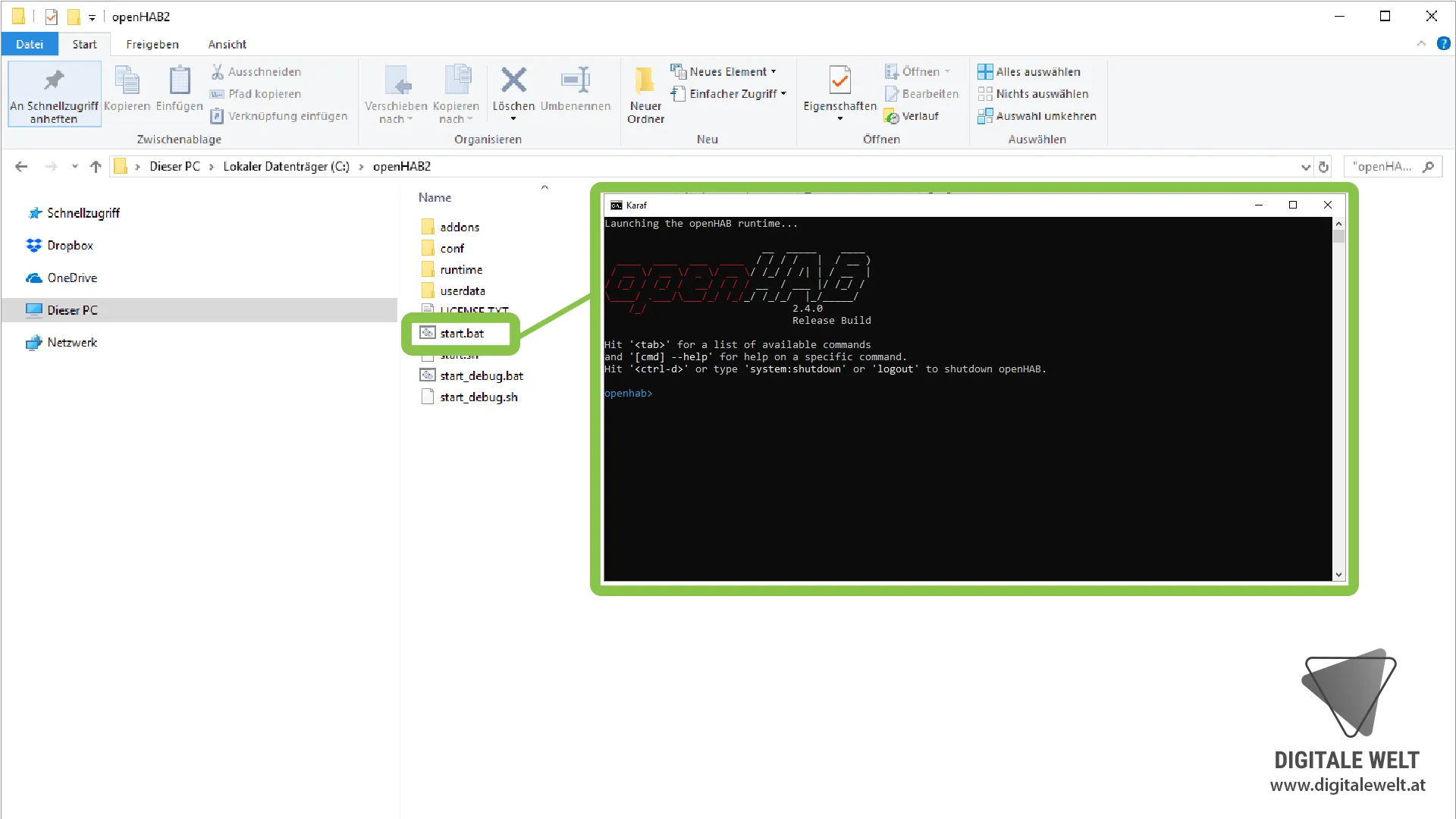The height and width of the screenshot is (819, 1456).
Task: Click the Löschen red X icon
Action: (x=513, y=80)
